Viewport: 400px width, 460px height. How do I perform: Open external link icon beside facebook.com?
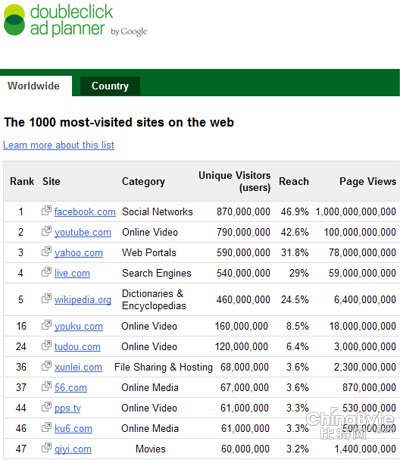point(46,211)
